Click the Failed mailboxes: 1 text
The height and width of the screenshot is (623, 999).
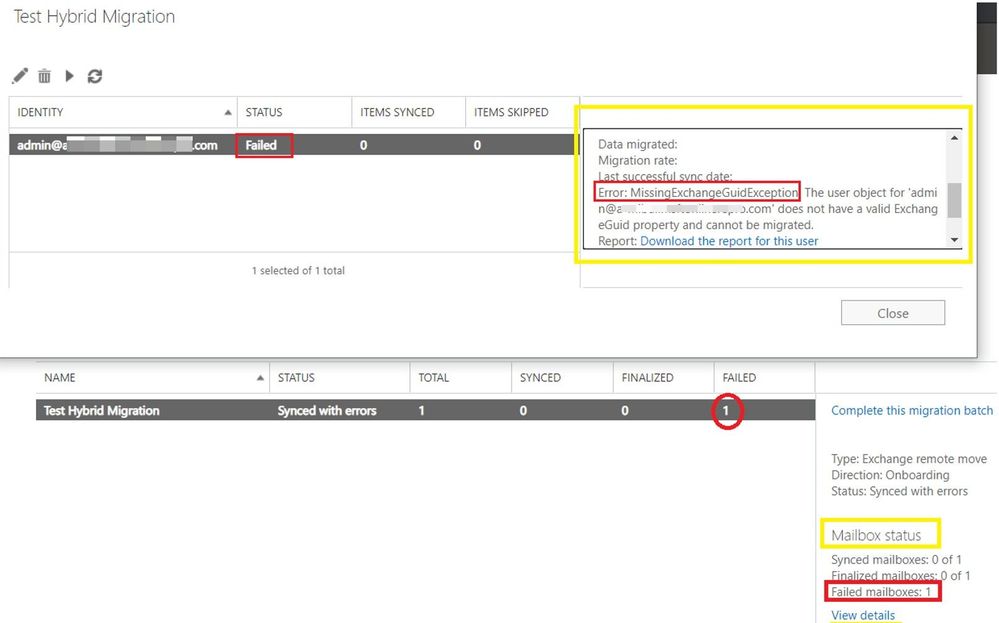click(x=881, y=592)
